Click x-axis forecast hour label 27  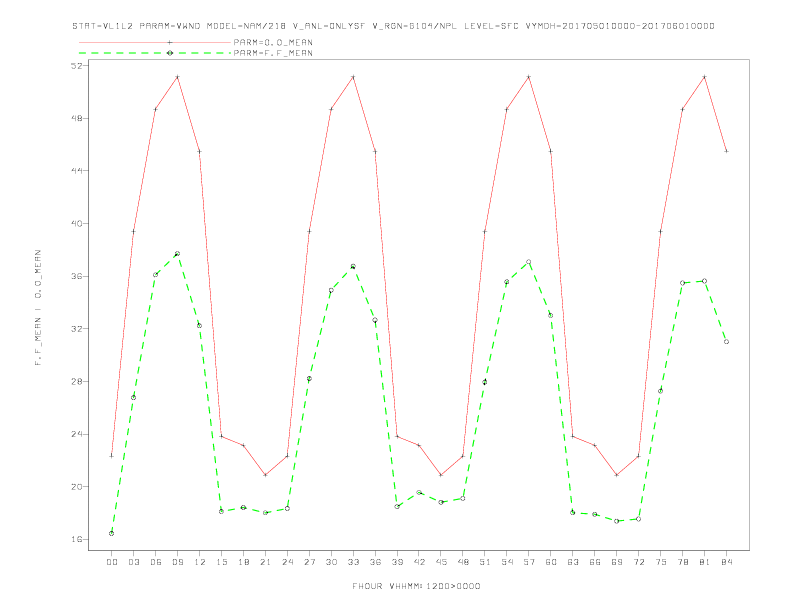point(309,562)
